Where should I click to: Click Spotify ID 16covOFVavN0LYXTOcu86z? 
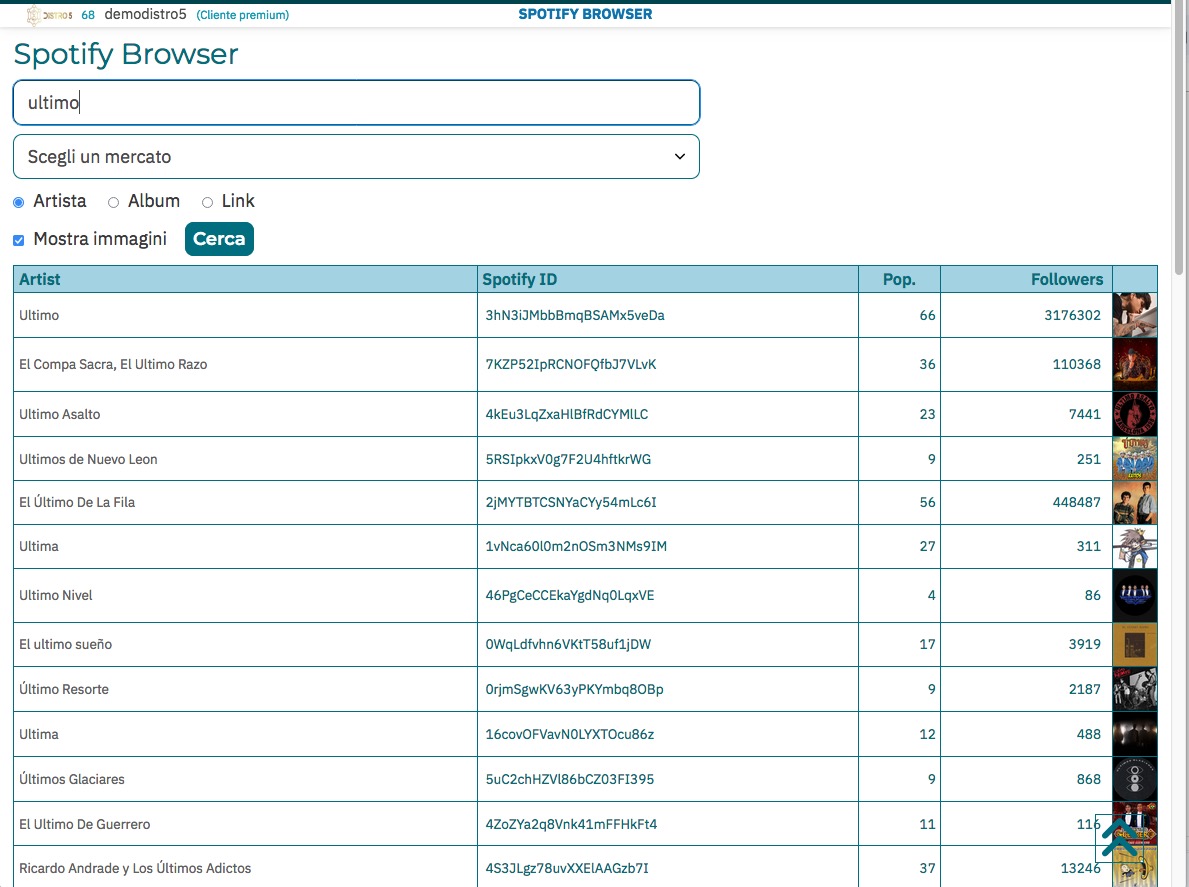point(569,735)
